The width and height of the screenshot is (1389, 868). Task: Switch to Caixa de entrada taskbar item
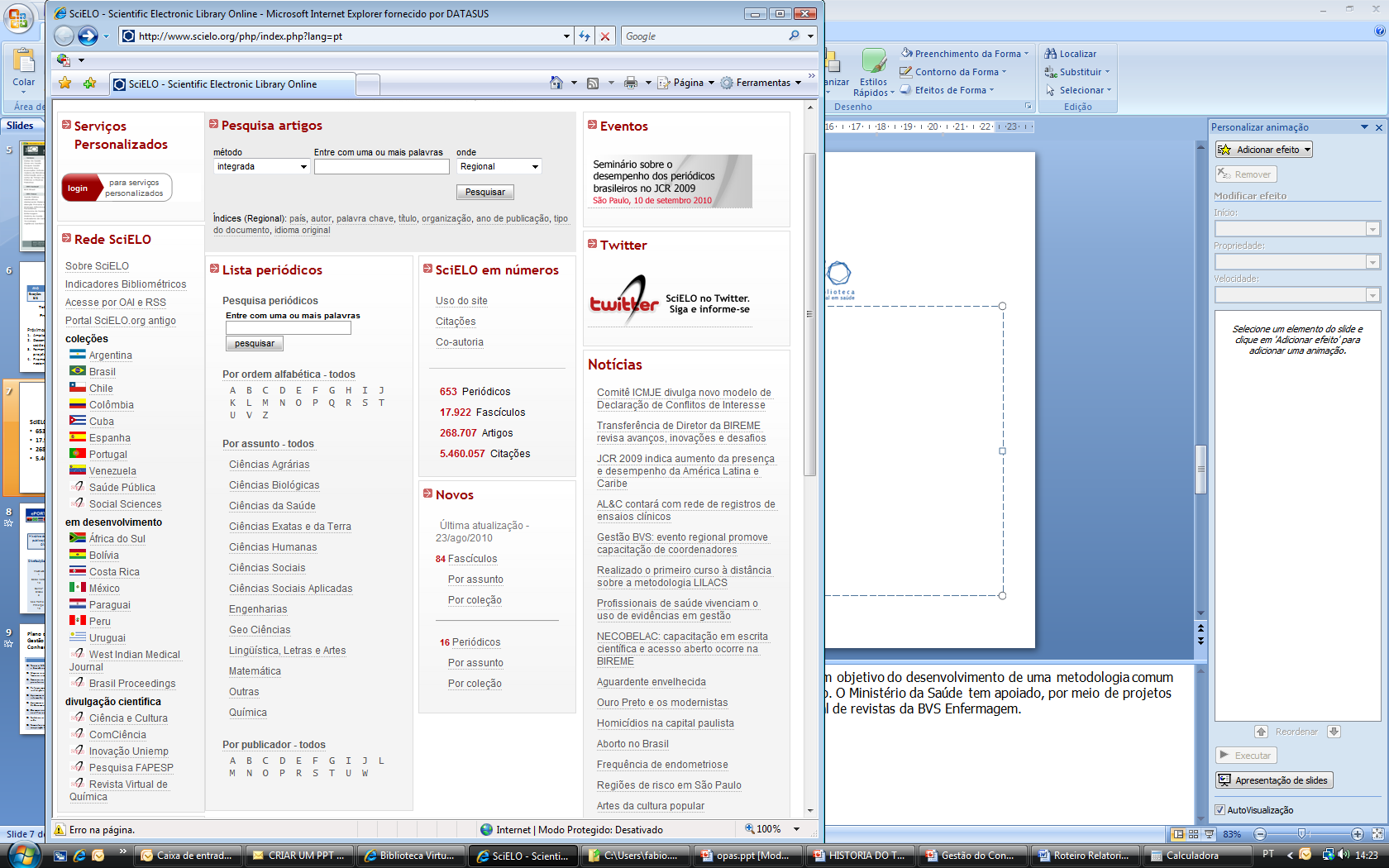[187, 856]
